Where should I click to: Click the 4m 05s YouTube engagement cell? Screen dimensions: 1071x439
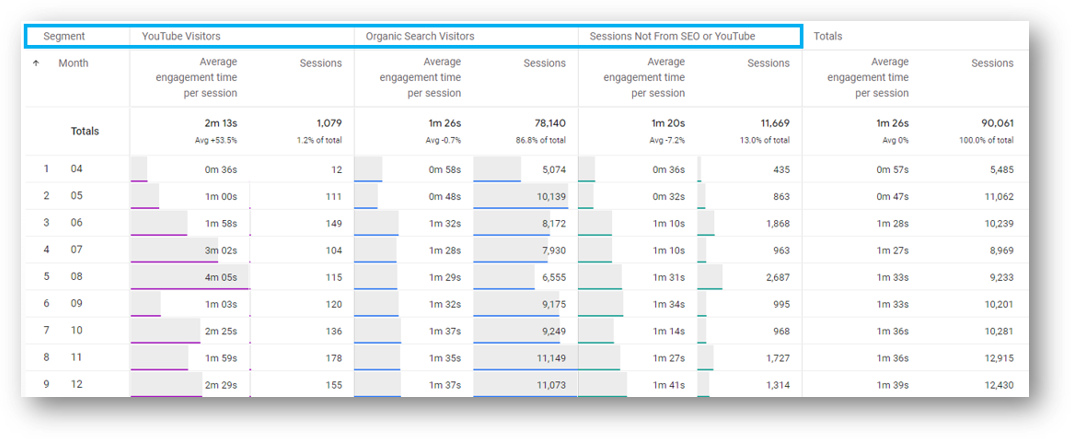point(221,277)
